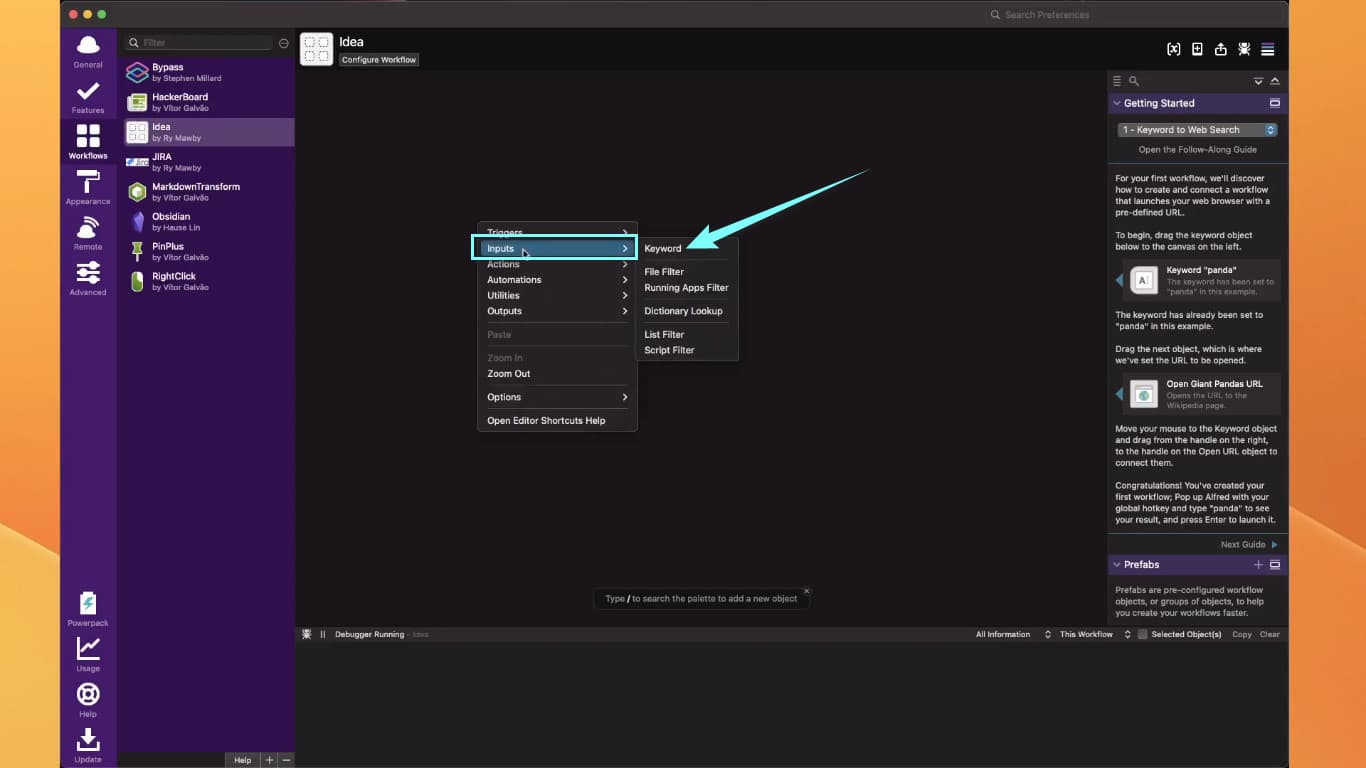Click the Getting Started panel window icon
This screenshot has width=1366, height=768.
[x=1275, y=103]
